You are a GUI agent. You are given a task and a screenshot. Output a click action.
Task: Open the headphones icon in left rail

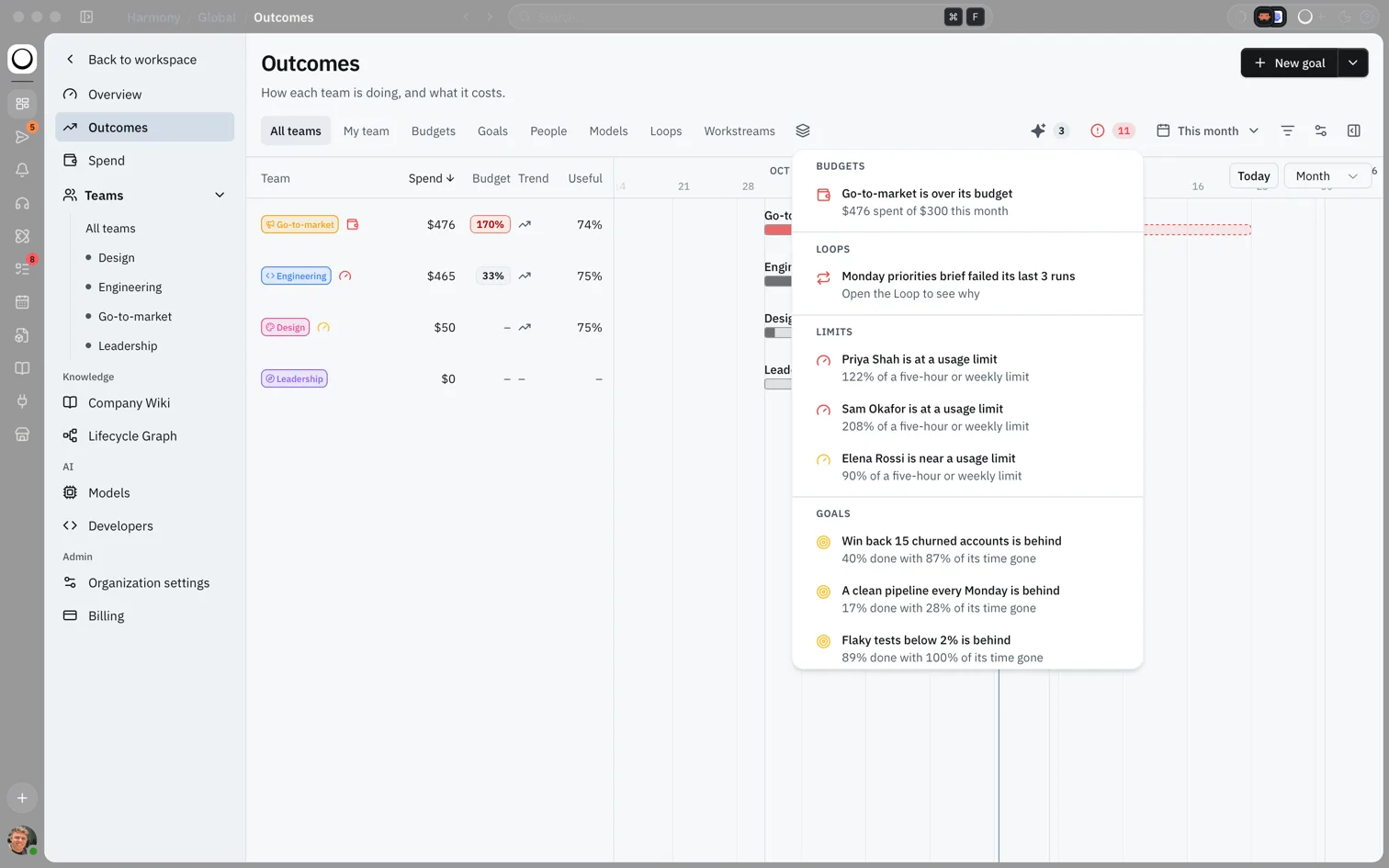pyautogui.click(x=22, y=203)
